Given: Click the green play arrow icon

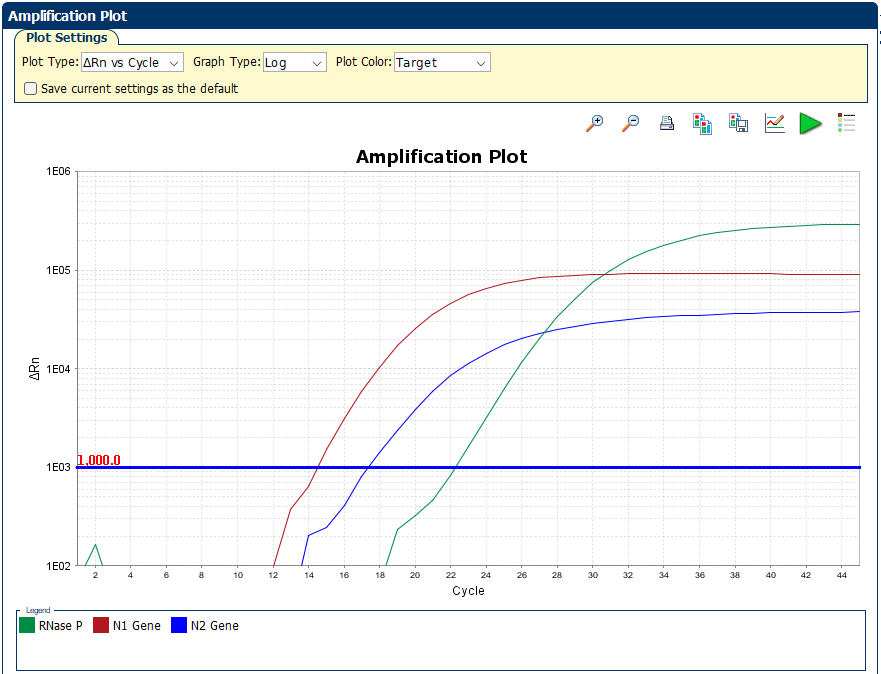Looking at the screenshot, I should click(x=810, y=123).
